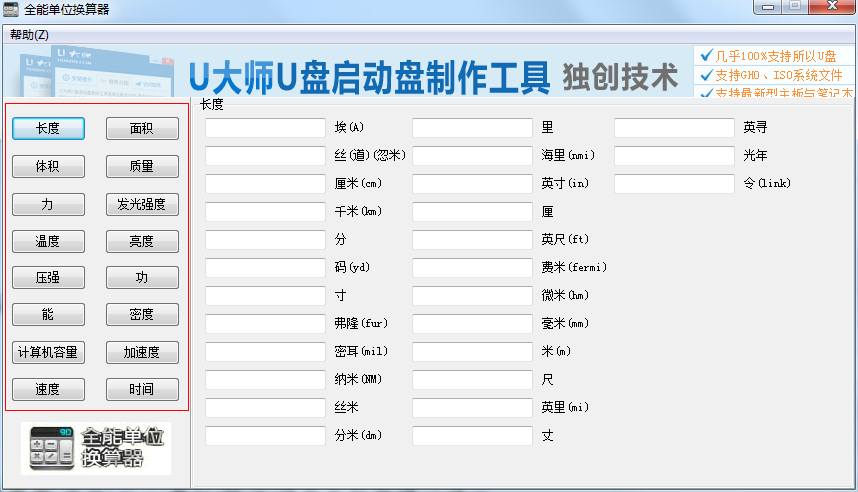Image resolution: width=858 pixels, height=492 pixels.
Task: Focus the 密耳(mil) input box
Action: click(x=265, y=352)
